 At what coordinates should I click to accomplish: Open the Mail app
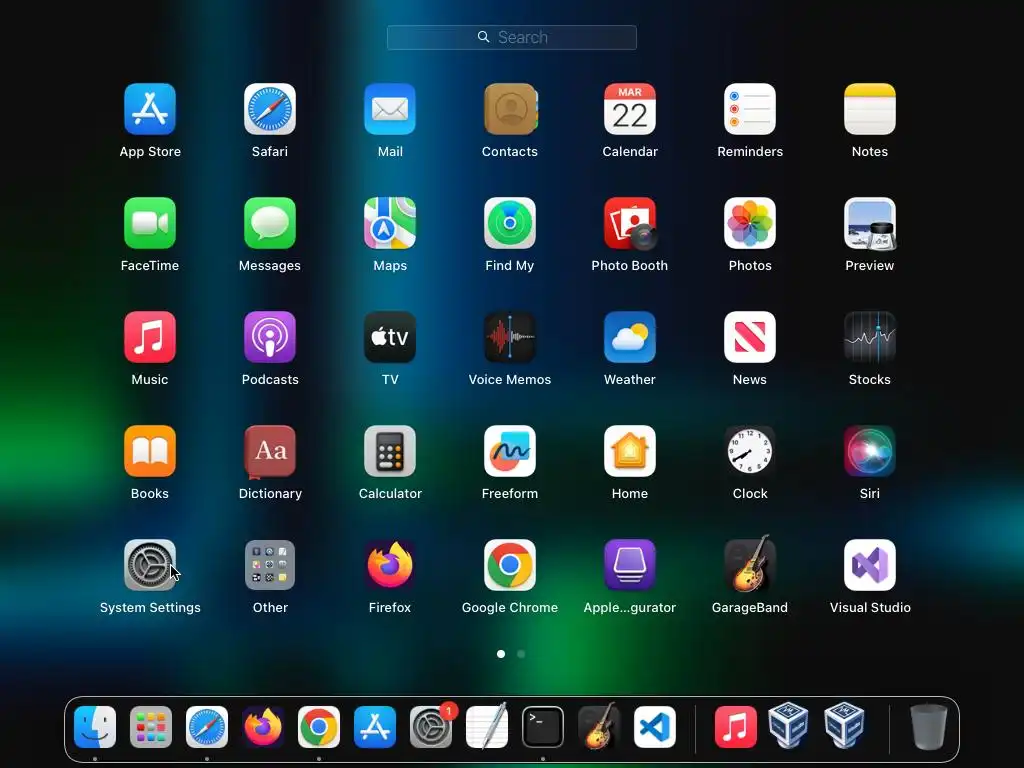click(x=390, y=109)
